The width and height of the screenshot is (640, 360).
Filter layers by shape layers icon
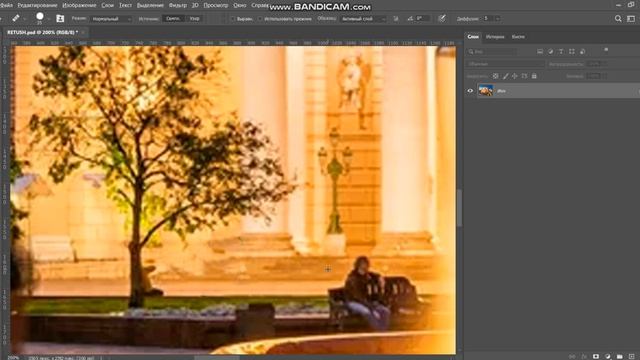pos(572,51)
